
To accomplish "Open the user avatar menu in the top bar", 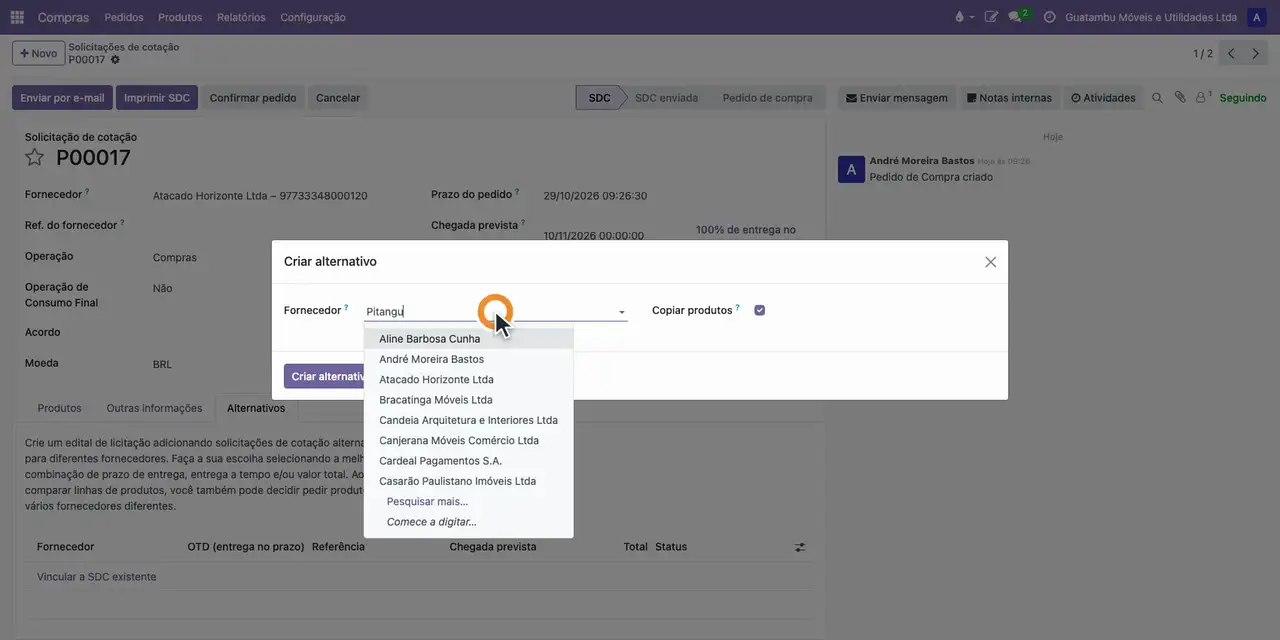I will click(x=1256, y=17).
